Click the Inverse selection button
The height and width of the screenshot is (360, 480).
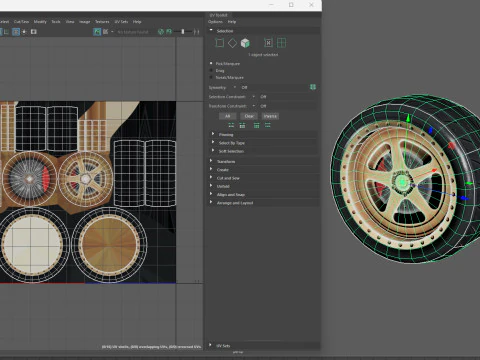(270, 116)
